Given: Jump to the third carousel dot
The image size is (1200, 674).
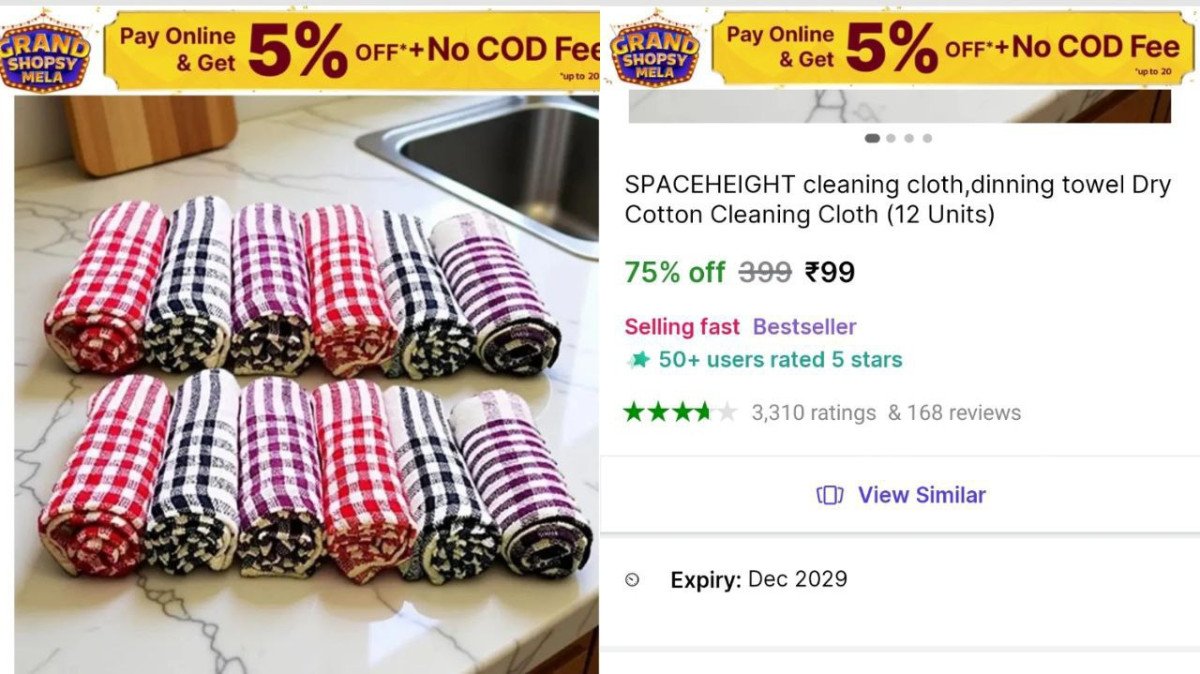Looking at the screenshot, I should pos(909,139).
